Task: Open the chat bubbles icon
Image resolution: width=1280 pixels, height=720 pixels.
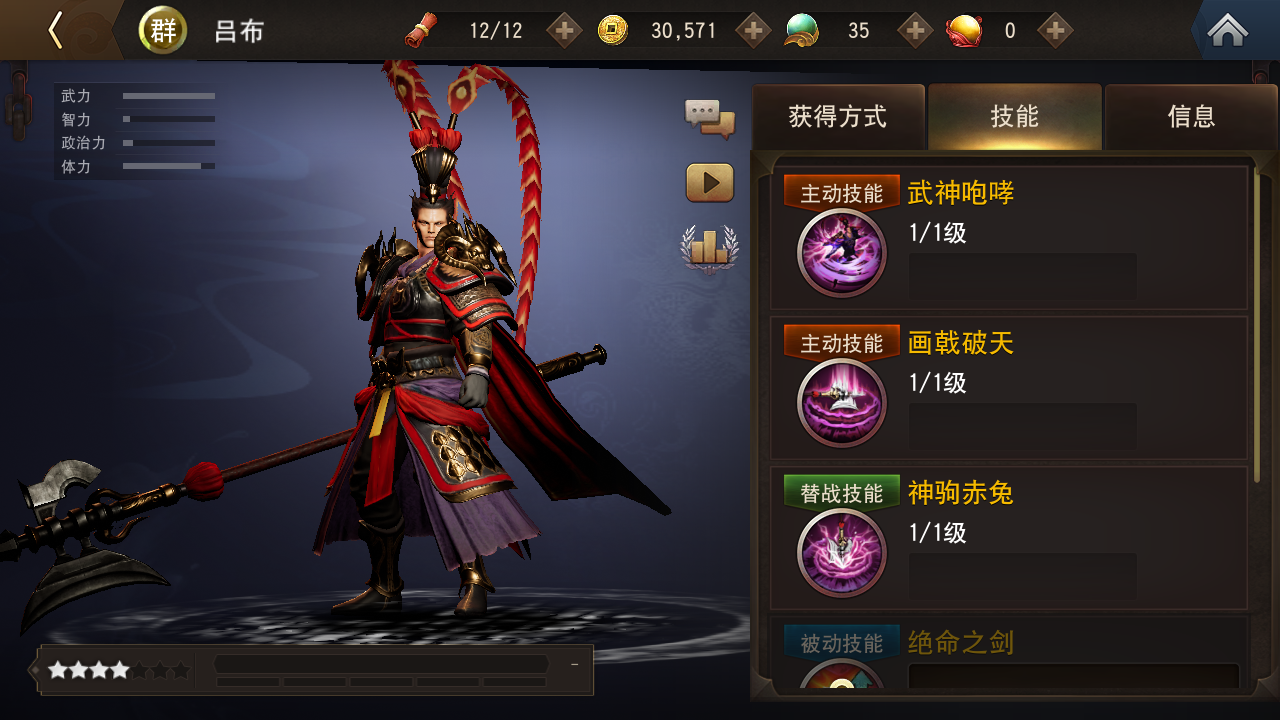Action: coord(709,118)
